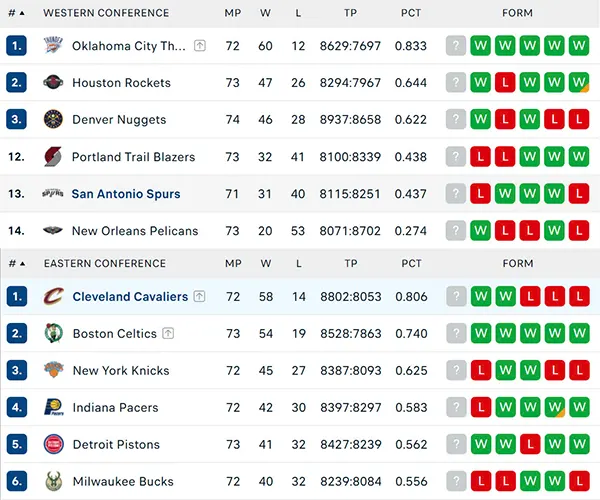Viewport: 600px width, 500px height.
Task: Click the Houston Rockets team logo
Action: [x=53, y=82]
